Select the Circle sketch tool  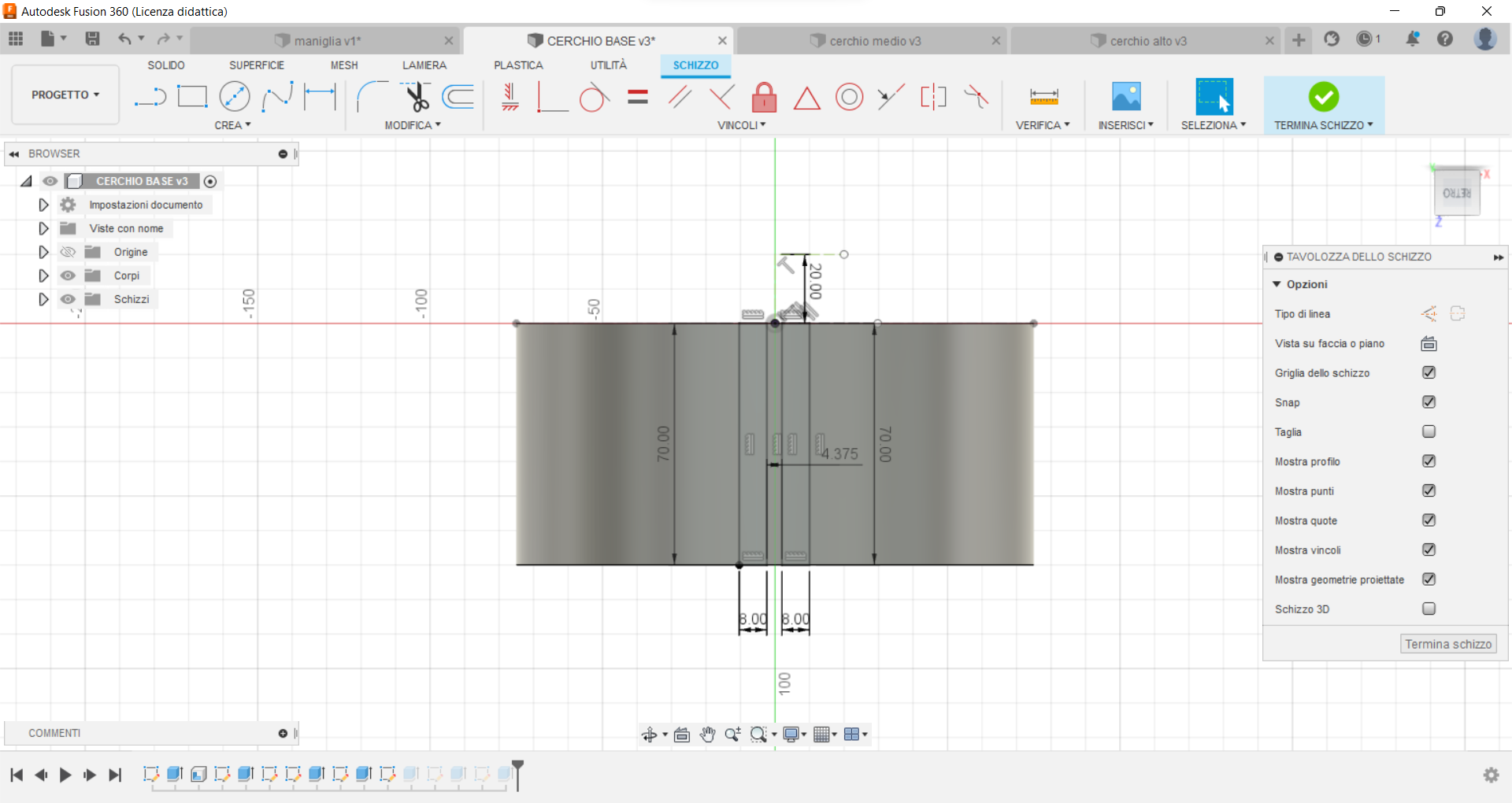(x=235, y=96)
